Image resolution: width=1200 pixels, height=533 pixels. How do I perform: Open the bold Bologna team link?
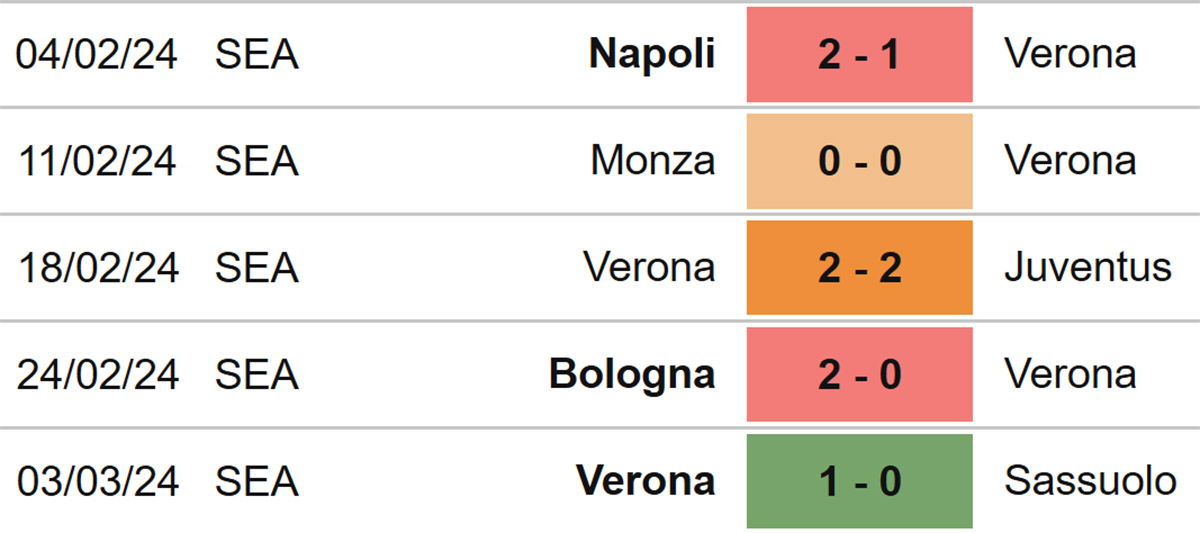(632, 376)
